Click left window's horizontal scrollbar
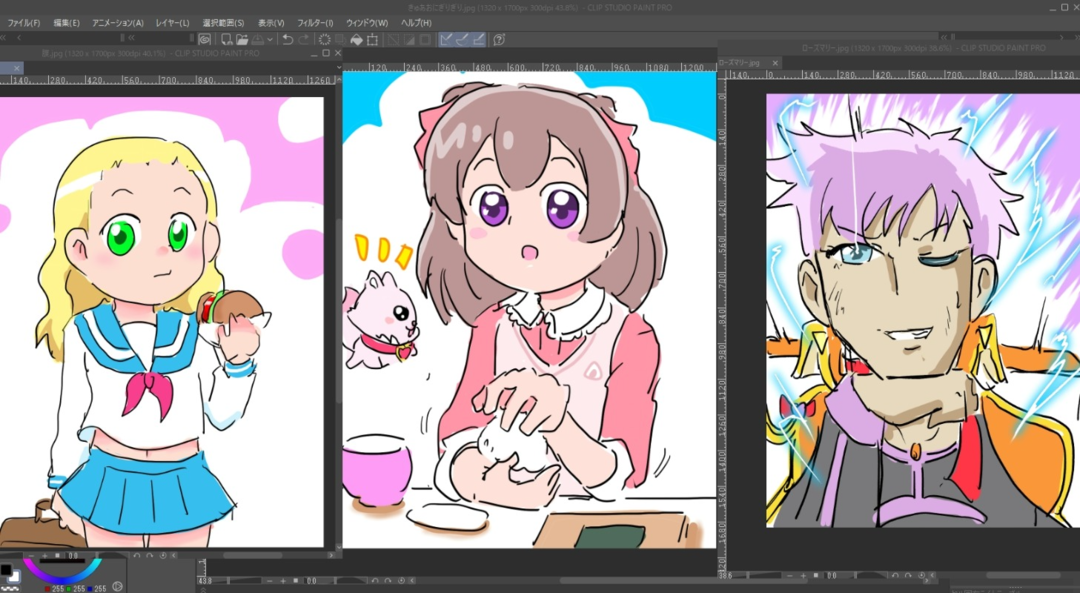 [252, 555]
